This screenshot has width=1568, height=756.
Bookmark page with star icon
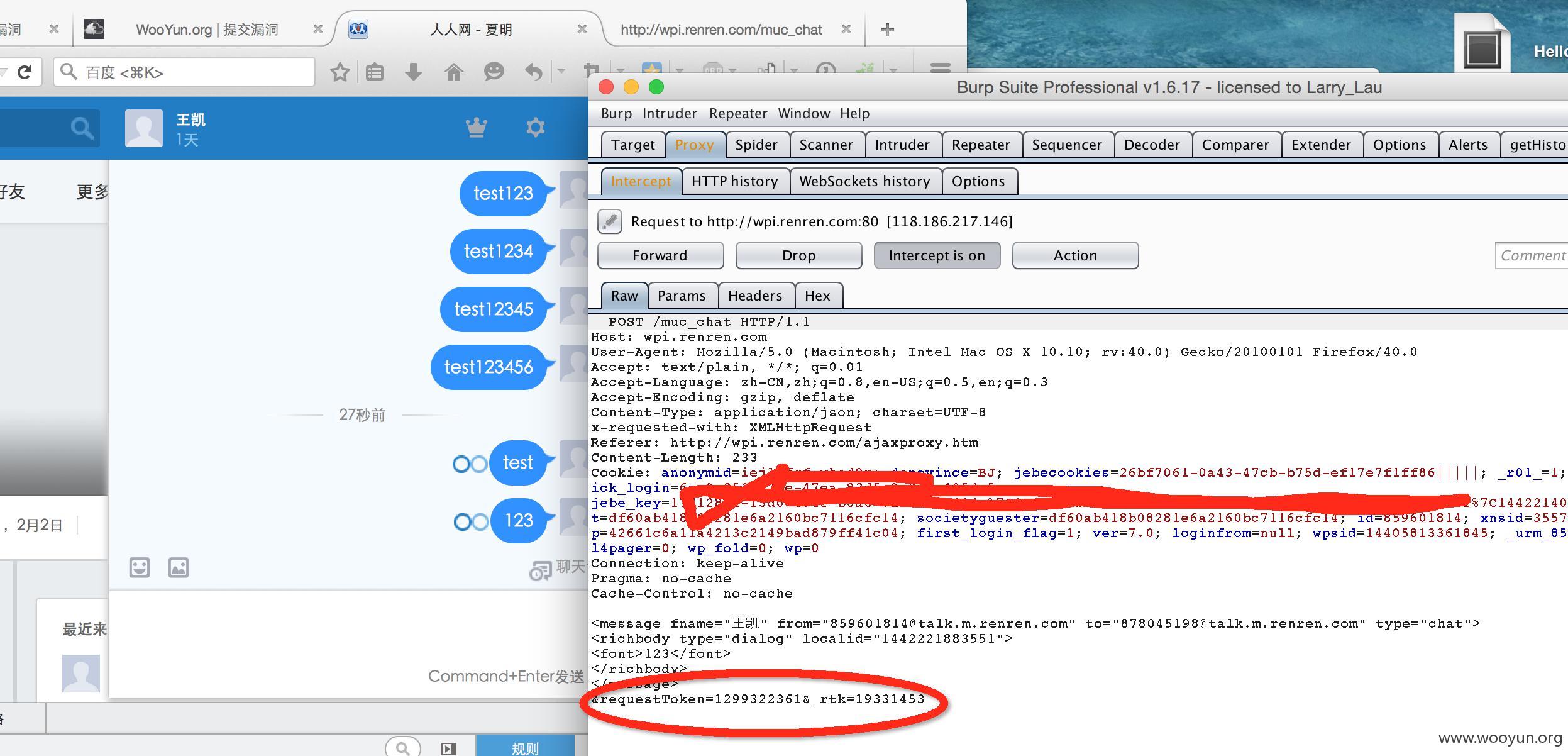(x=340, y=72)
